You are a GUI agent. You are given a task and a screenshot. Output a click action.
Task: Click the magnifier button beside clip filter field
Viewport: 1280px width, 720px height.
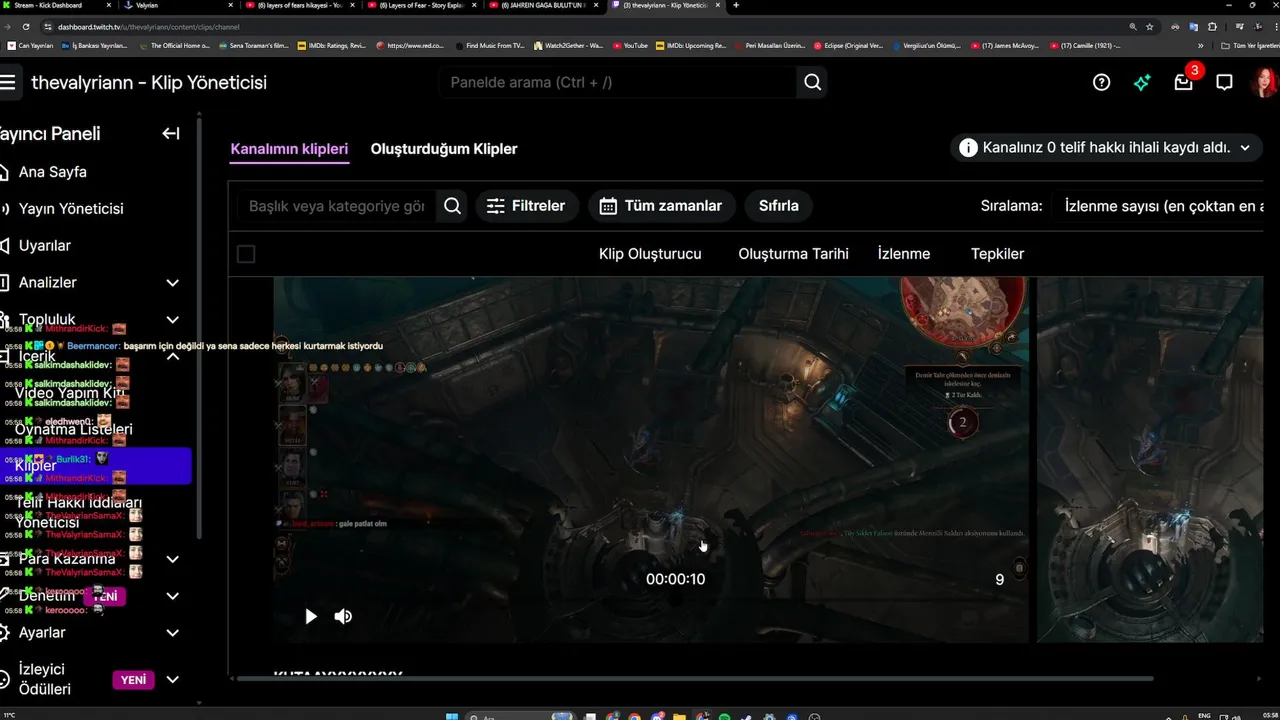pos(452,206)
